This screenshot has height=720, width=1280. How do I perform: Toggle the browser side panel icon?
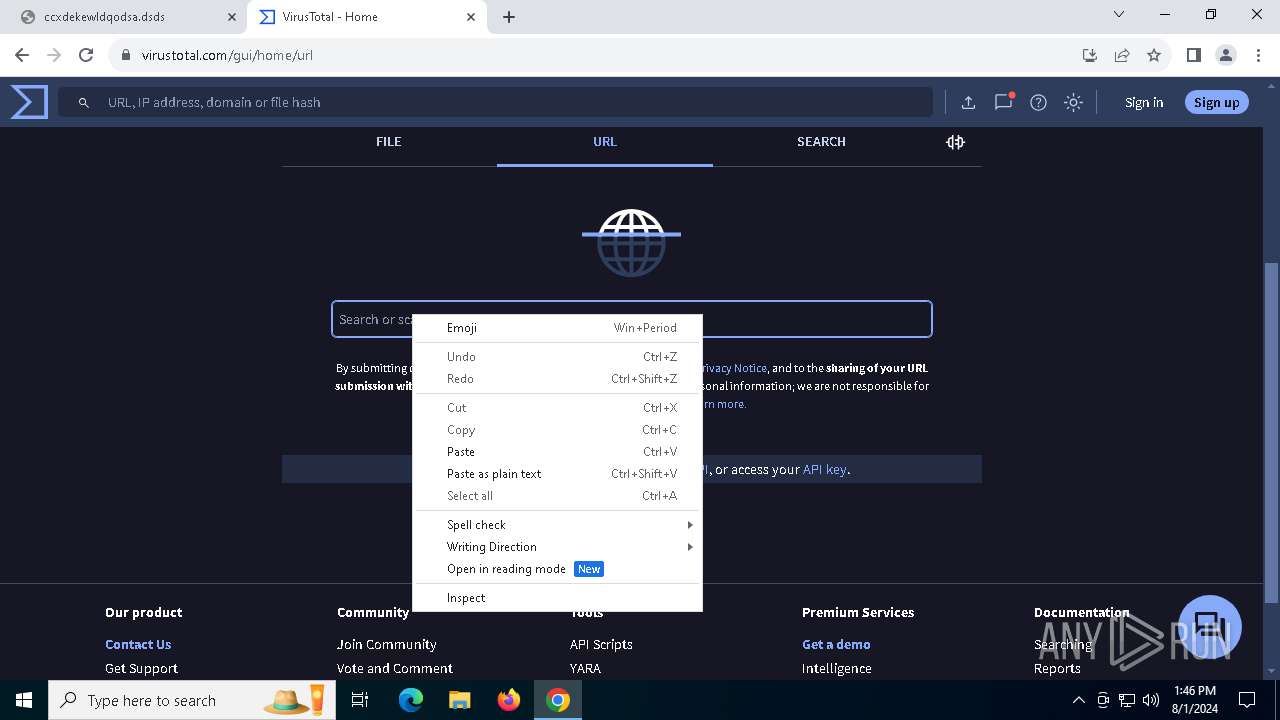(1193, 55)
